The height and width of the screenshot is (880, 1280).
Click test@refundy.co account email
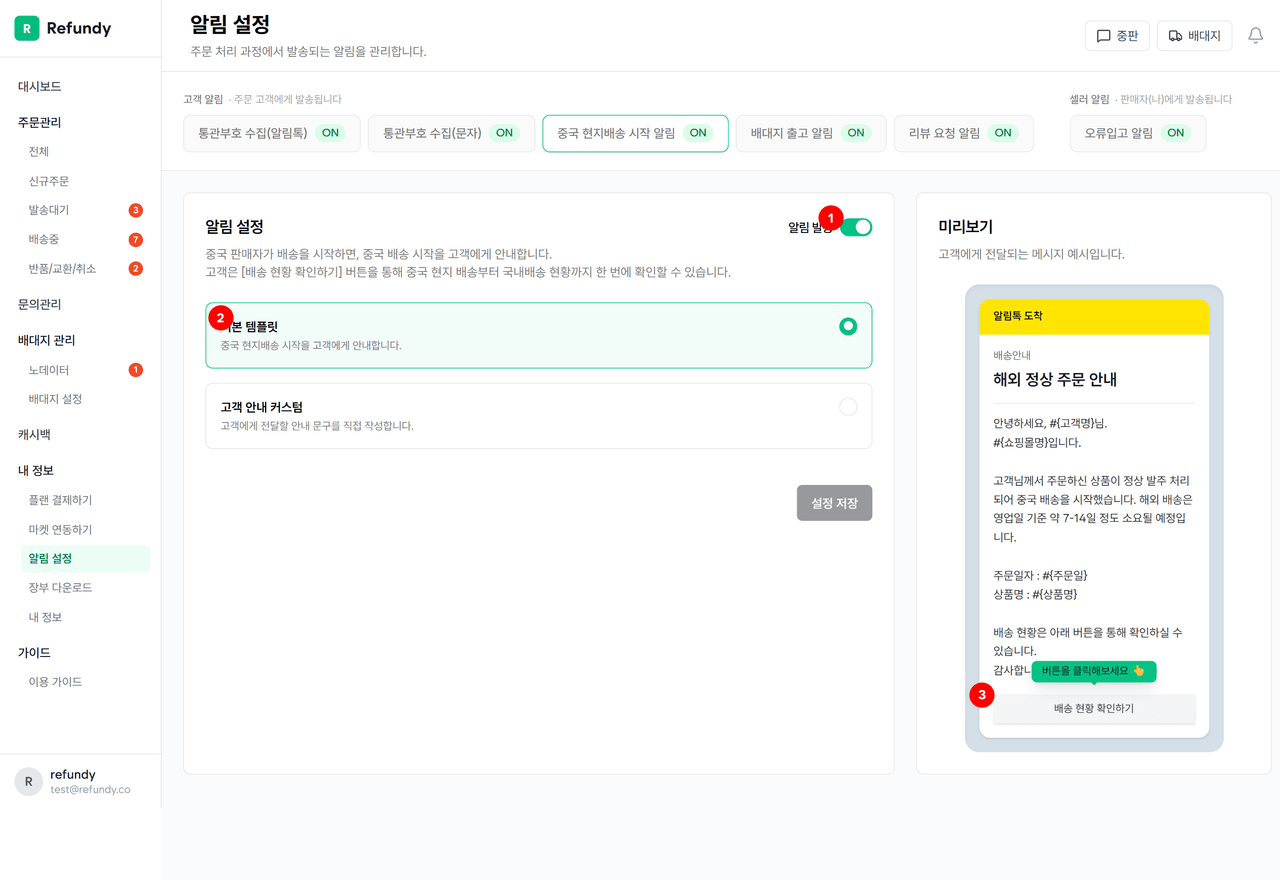[x=90, y=789]
